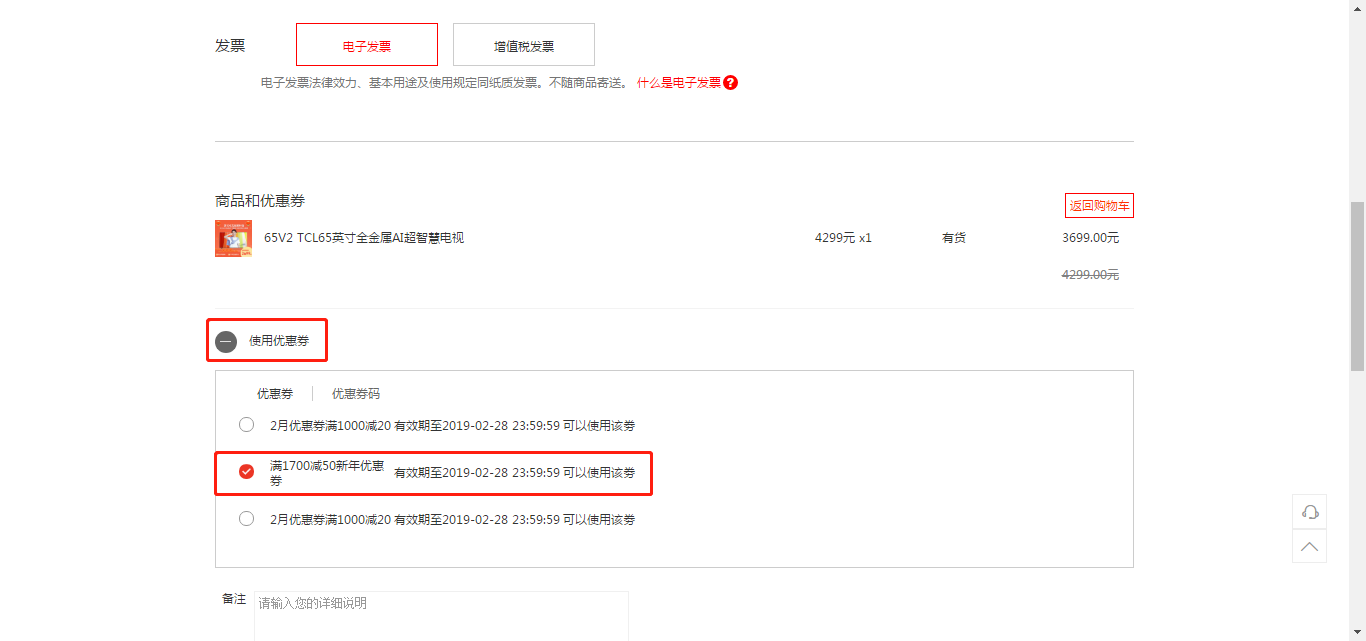
Task: Choose the 增值税发票 invoice option
Action: click(x=524, y=45)
